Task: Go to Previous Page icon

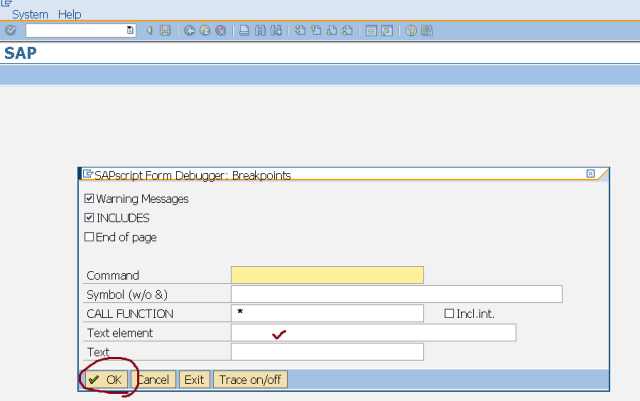Action: click(316, 30)
